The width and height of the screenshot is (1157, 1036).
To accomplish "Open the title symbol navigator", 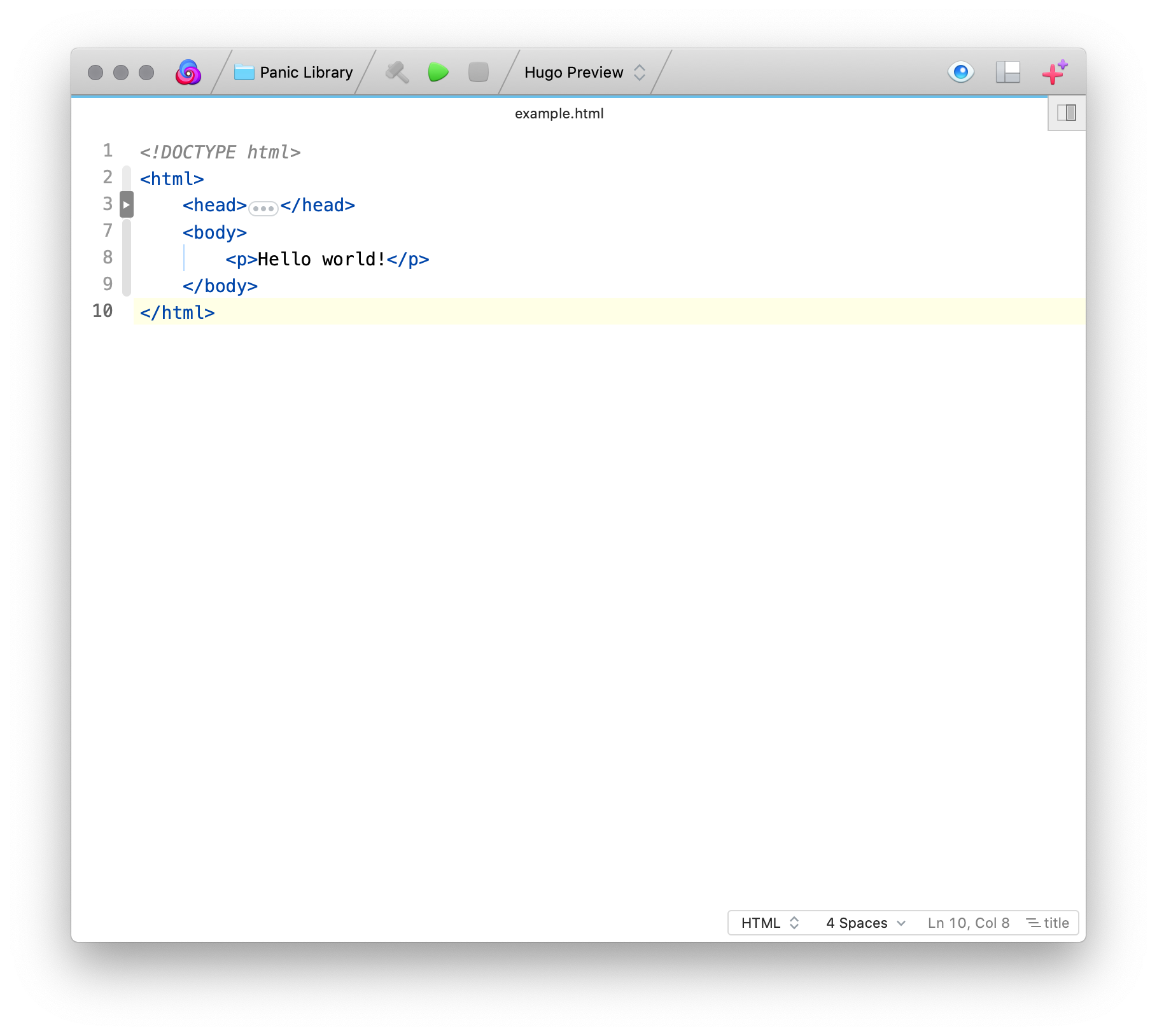I will click(x=1048, y=923).
